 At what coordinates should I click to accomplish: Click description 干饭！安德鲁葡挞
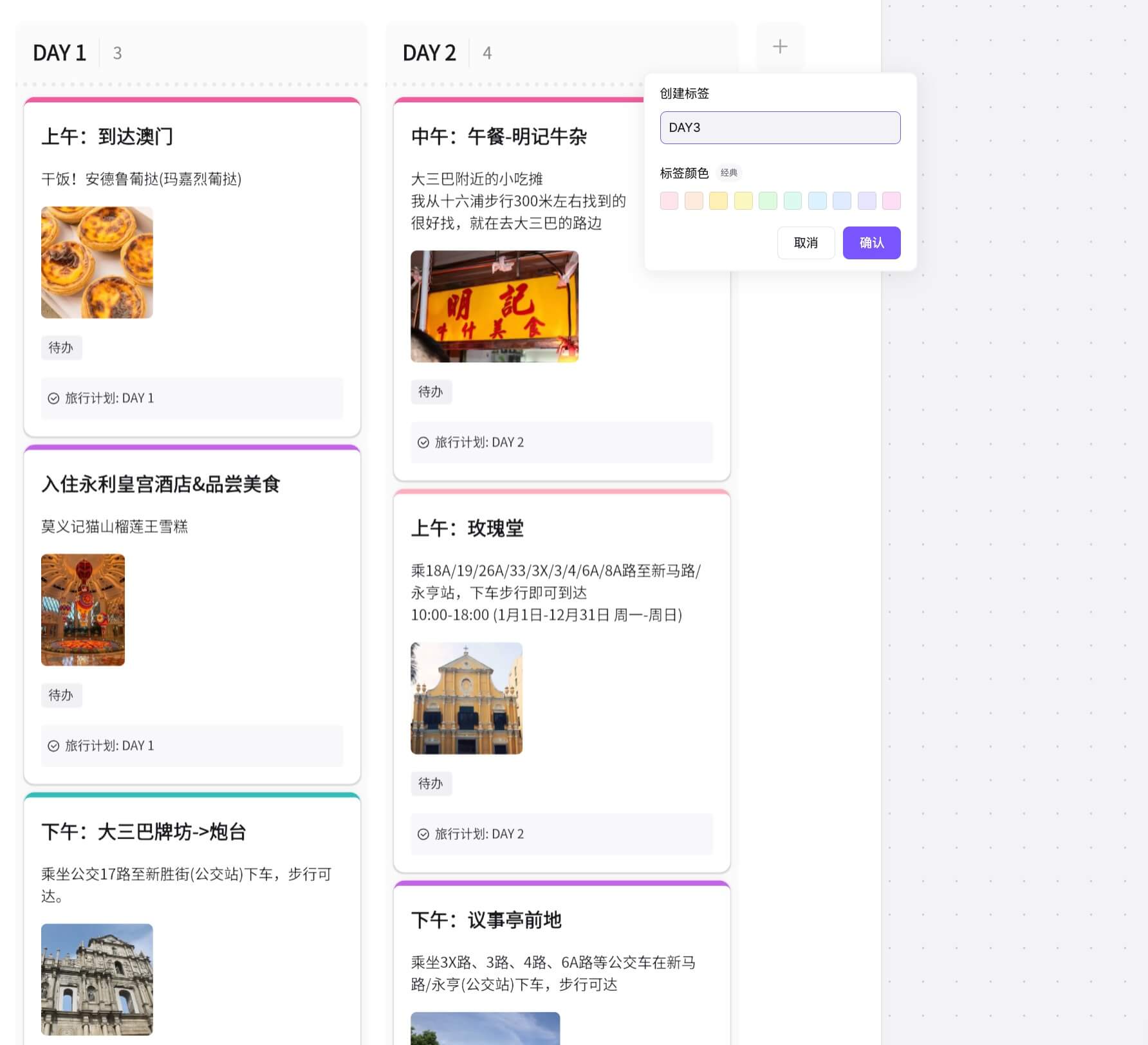point(142,180)
